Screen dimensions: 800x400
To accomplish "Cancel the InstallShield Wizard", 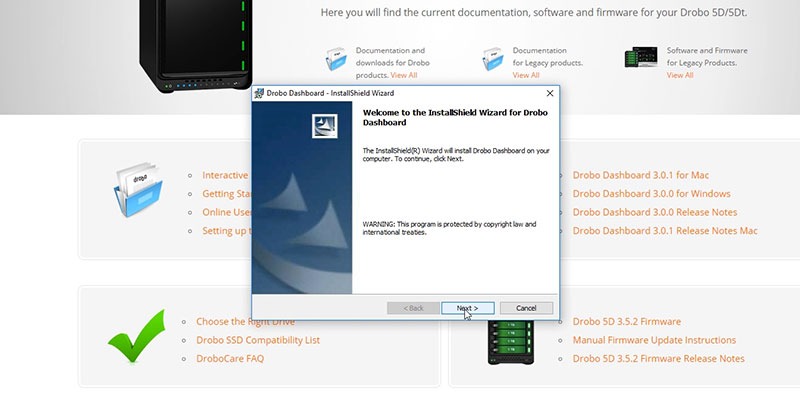I will (526, 308).
